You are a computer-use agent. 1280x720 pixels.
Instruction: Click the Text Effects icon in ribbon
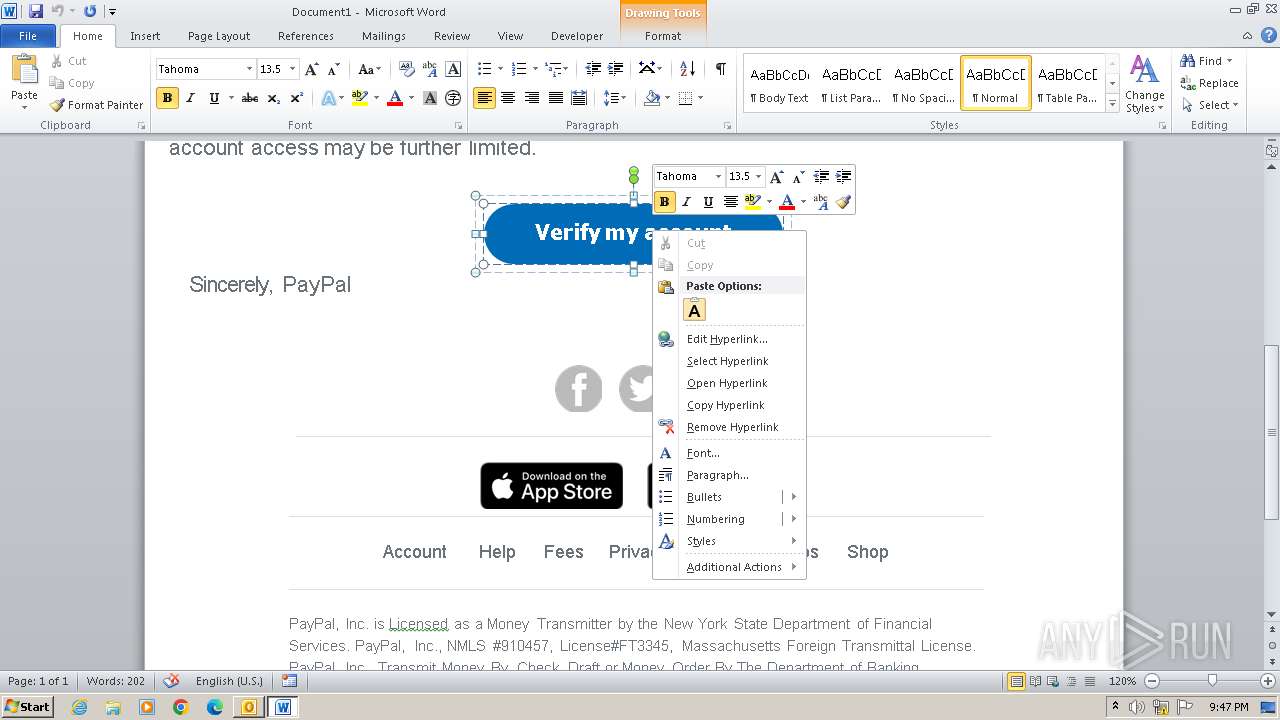coord(328,98)
